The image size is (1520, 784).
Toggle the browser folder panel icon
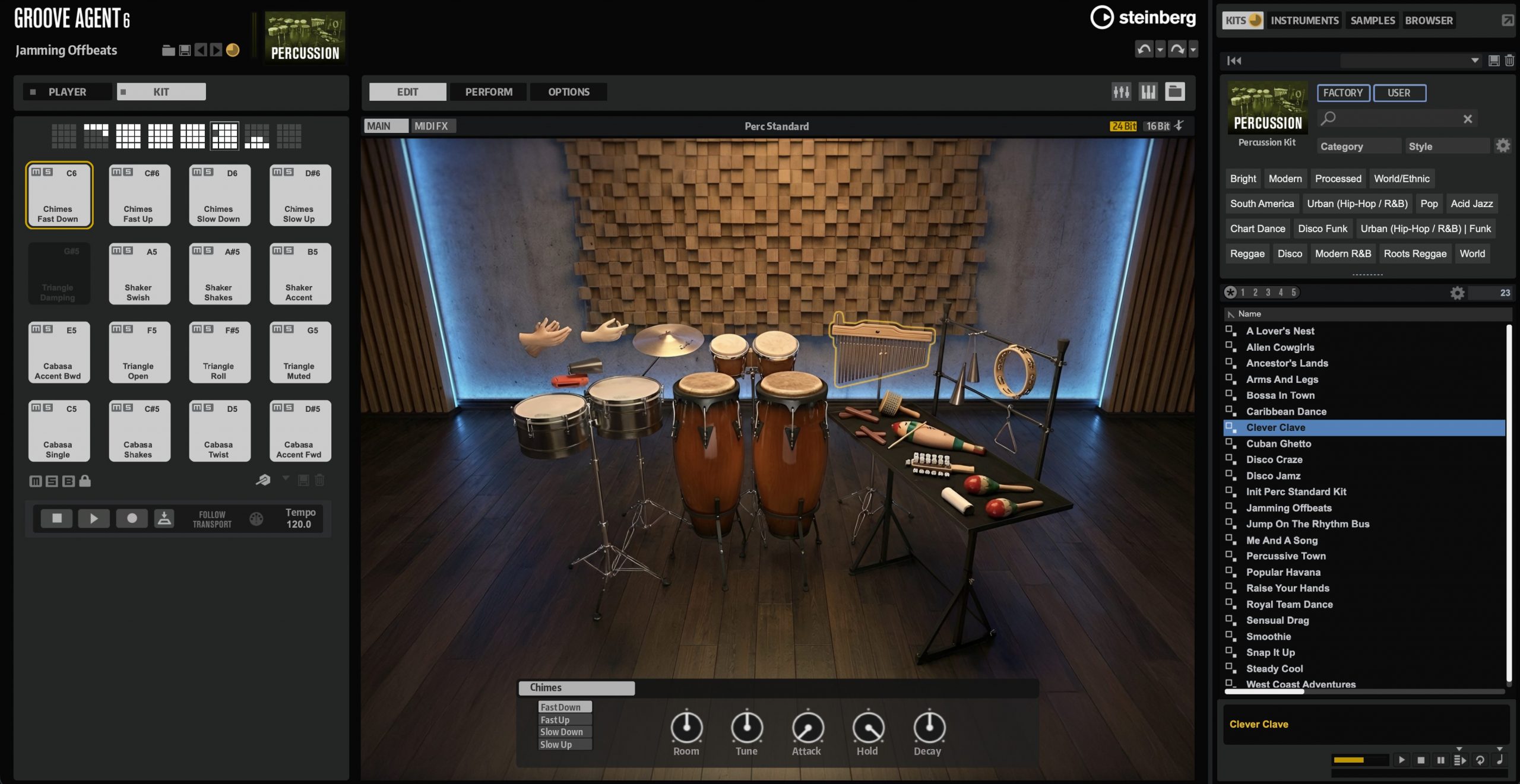pos(1175,91)
